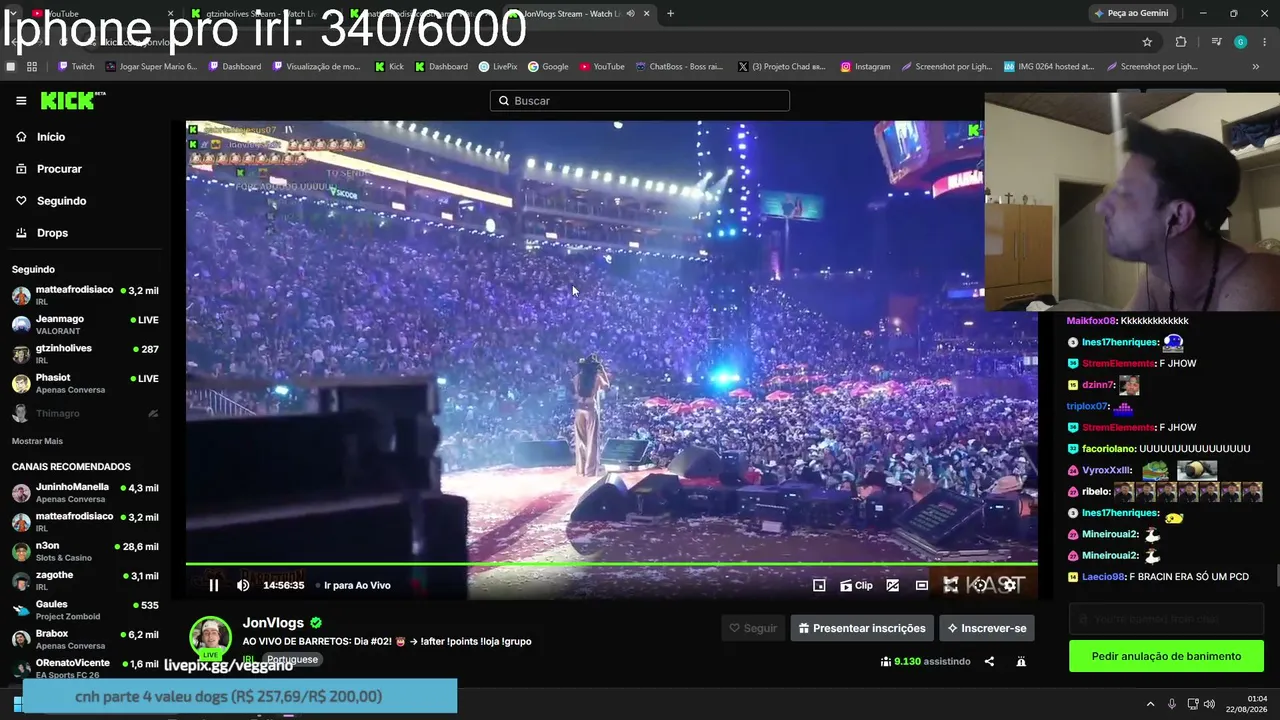Open recommended channel JuninhoManella
The image size is (1280, 720).
(85, 492)
